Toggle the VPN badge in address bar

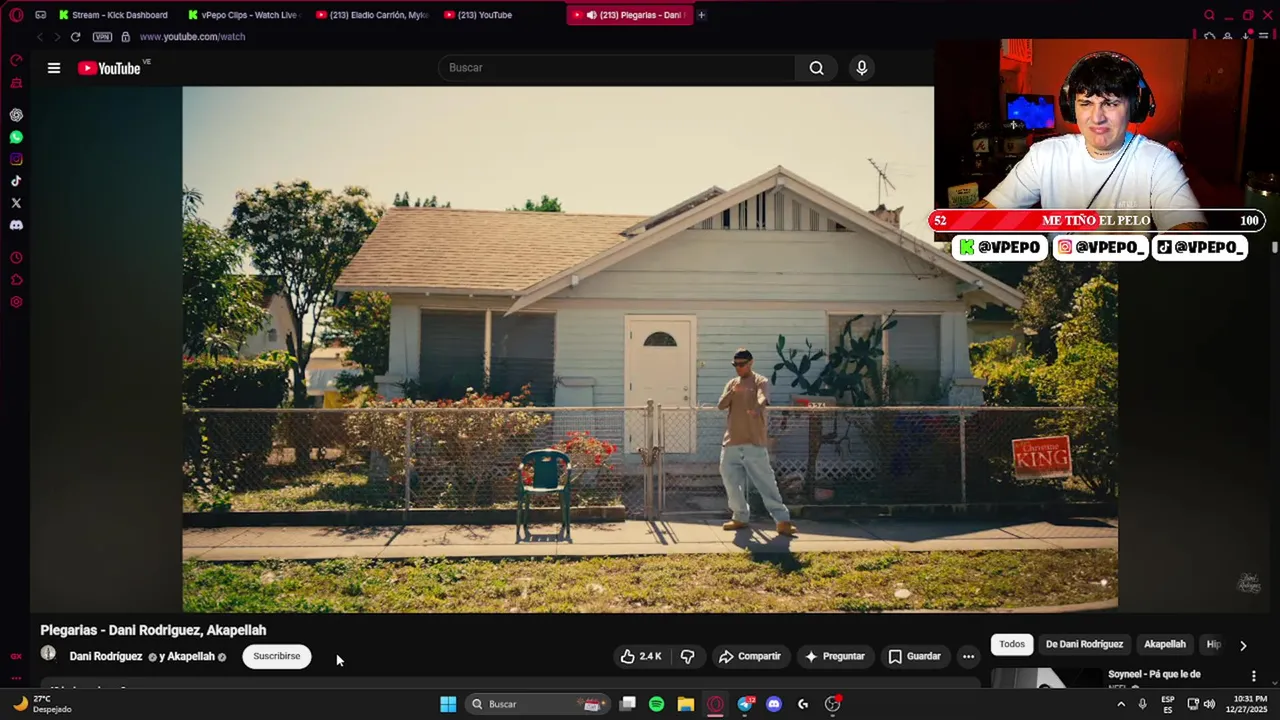pos(102,37)
